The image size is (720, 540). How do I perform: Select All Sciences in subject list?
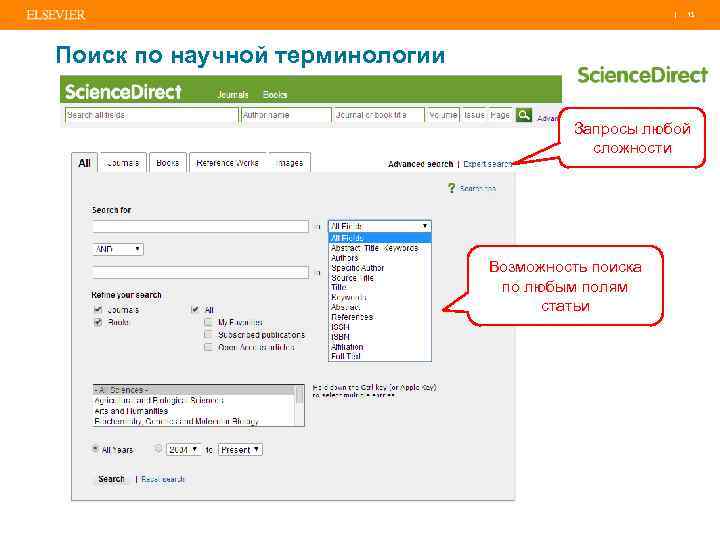194,390
